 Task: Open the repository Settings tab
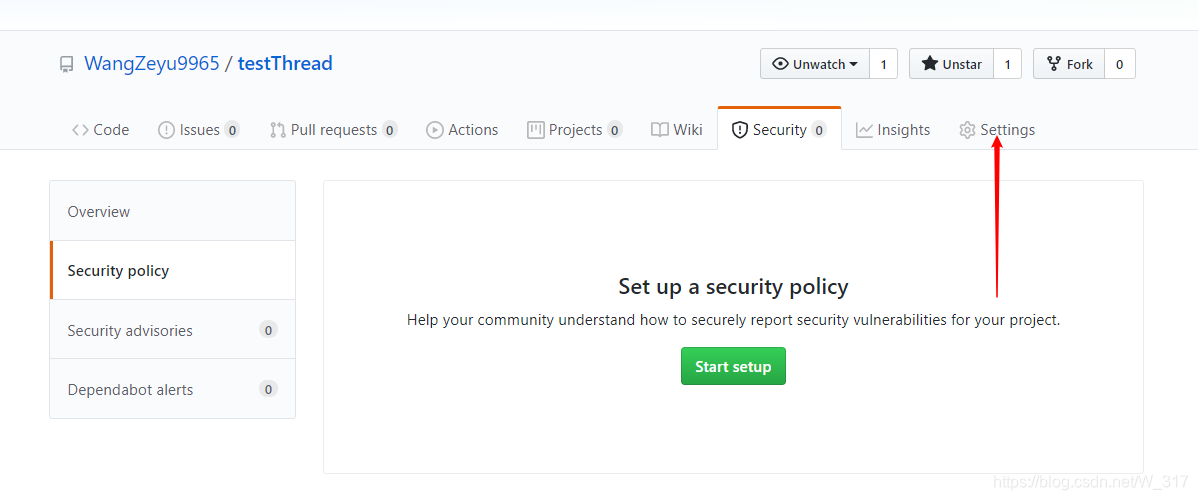pos(997,130)
